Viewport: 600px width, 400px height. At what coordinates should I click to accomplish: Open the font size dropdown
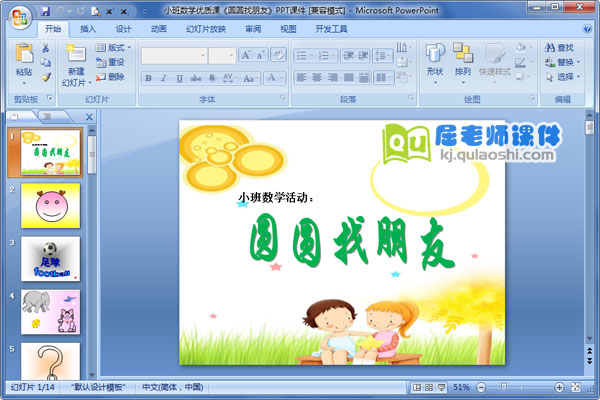(x=232, y=56)
